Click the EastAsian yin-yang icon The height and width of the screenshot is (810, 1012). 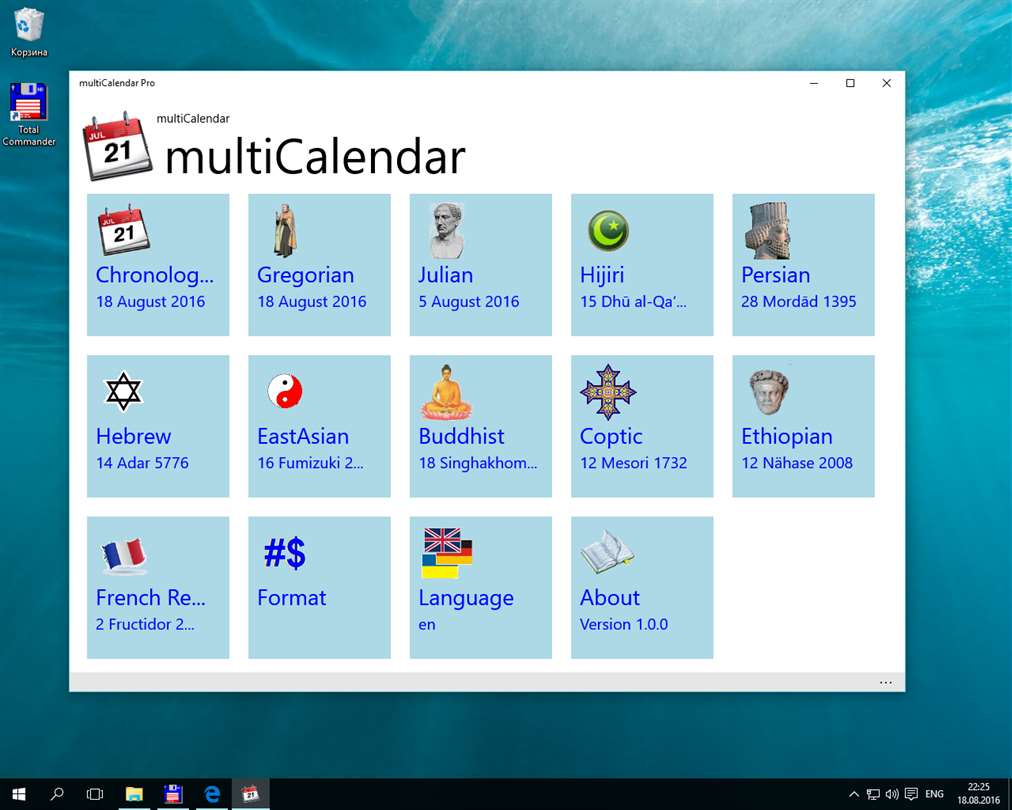(x=285, y=391)
